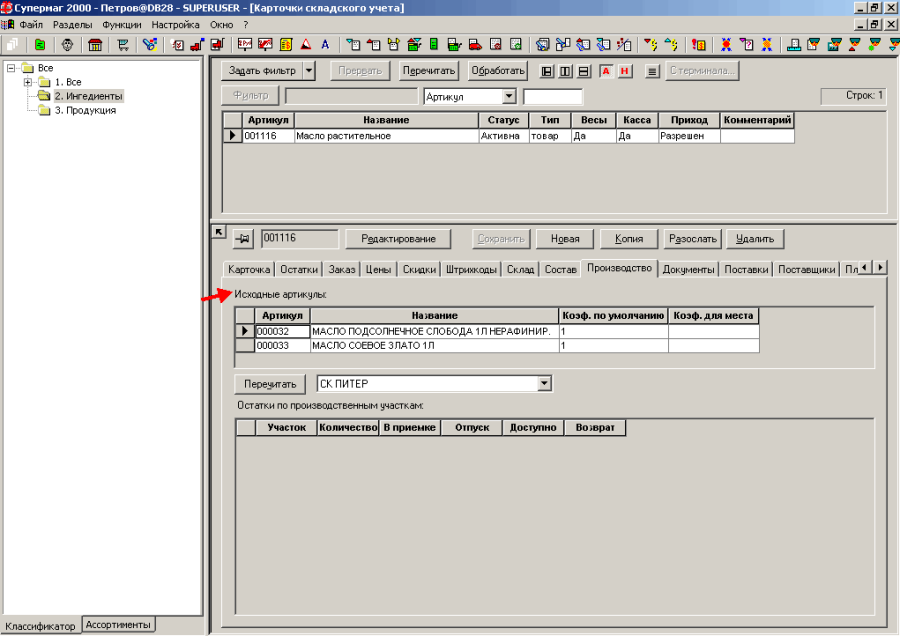This screenshot has width=900, height=636.
Task: Switch to the Состав tab
Action: click(560, 269)
